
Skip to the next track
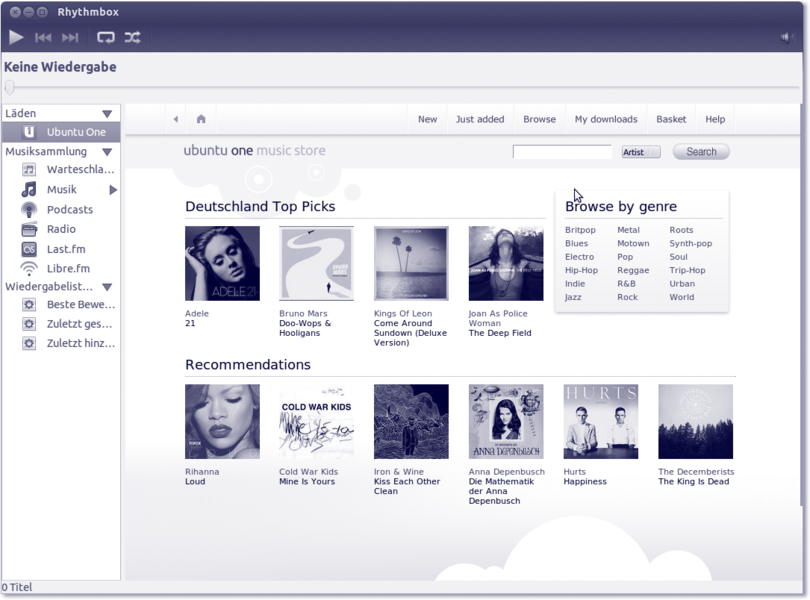point(70,38)
